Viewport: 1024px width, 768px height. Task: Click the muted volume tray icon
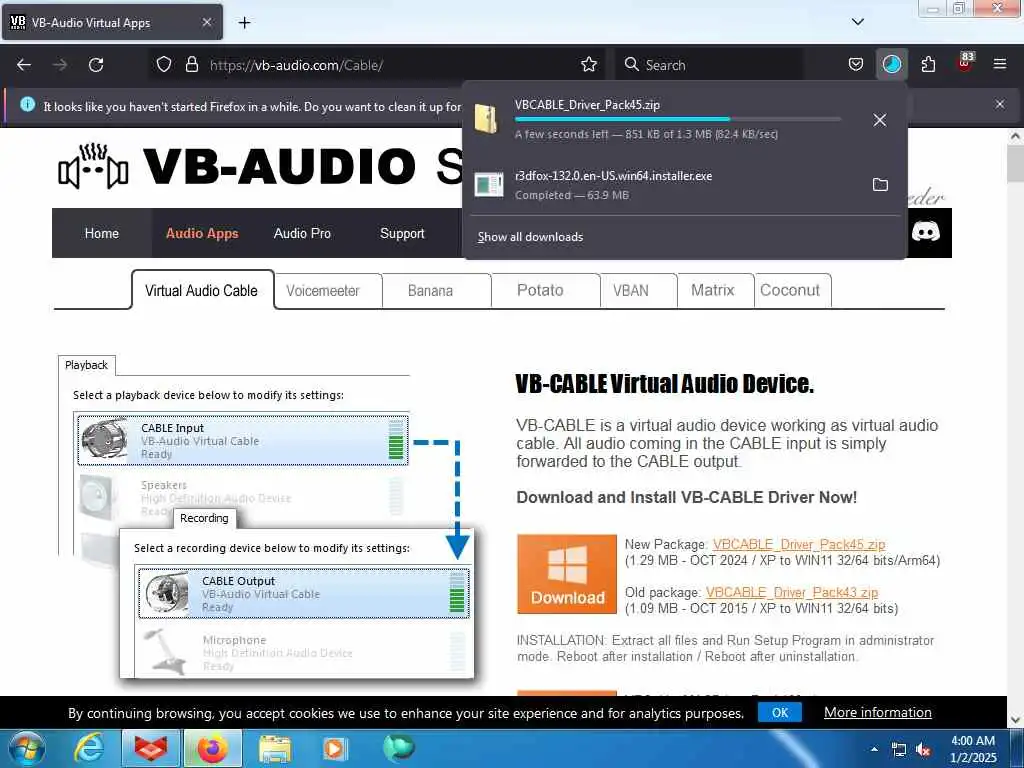click(x=923, y=750)
